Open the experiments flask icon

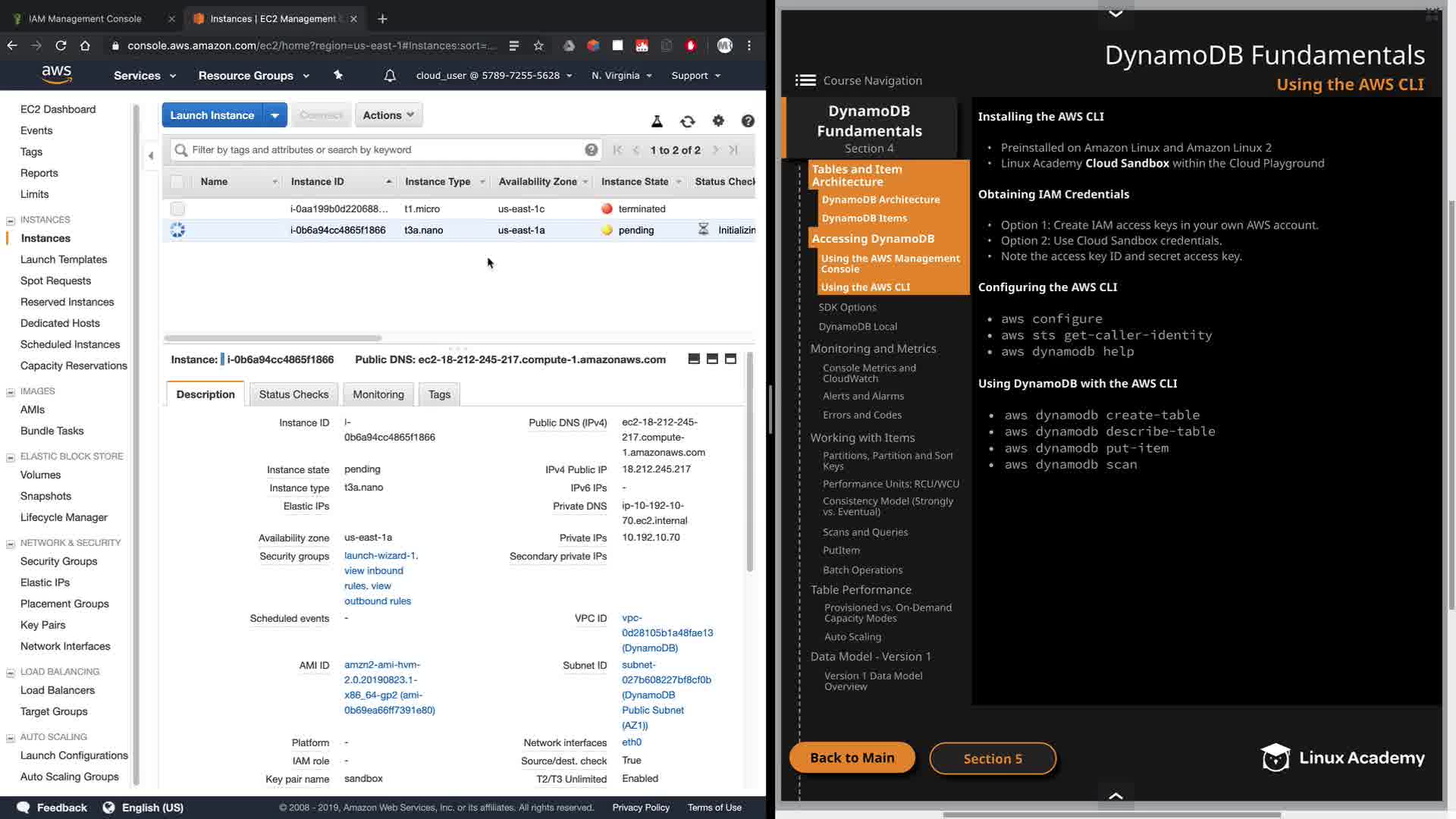(657, 121)
